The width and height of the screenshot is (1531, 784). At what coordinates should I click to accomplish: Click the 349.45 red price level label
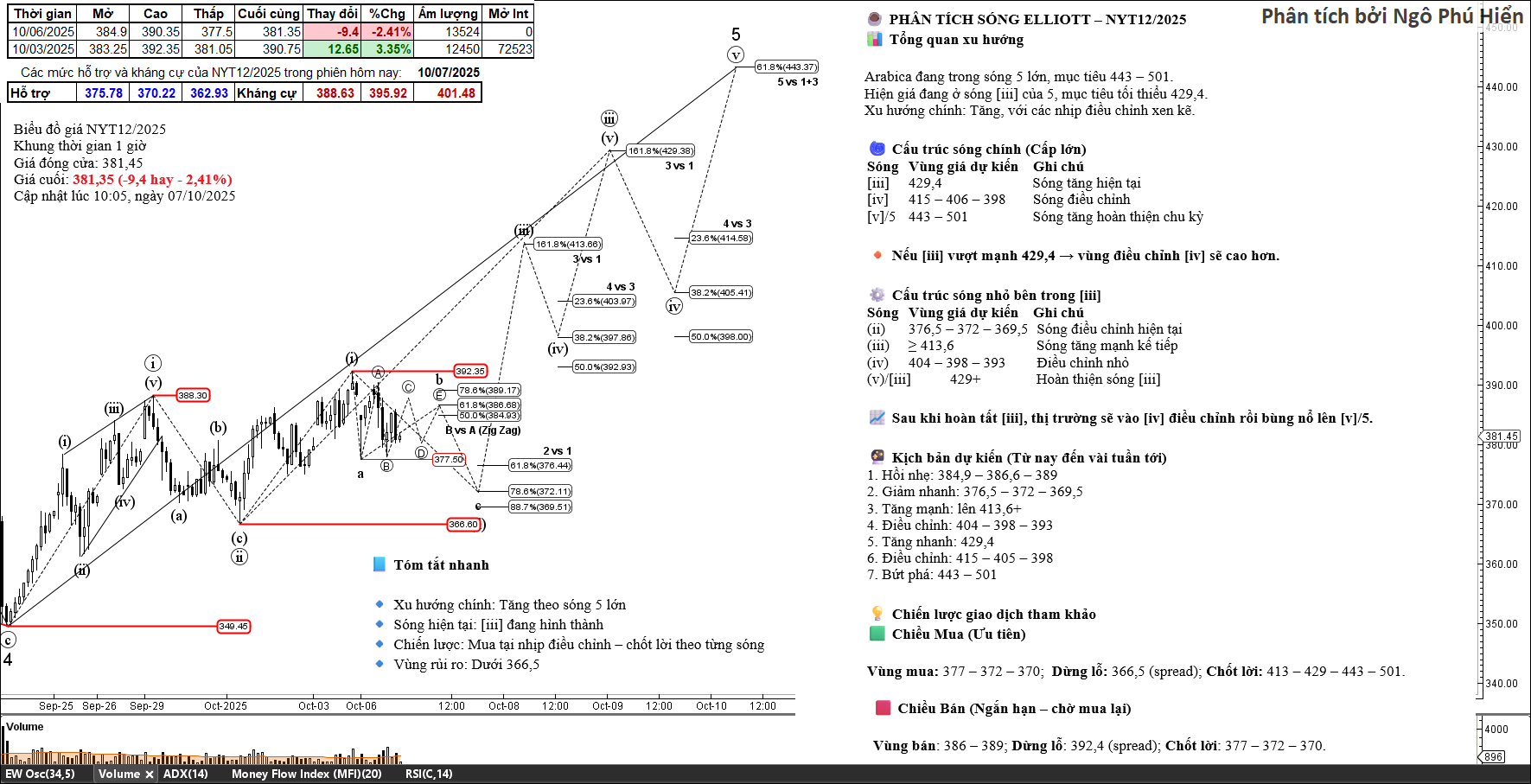pyautogui.click(x=233, y=626)
